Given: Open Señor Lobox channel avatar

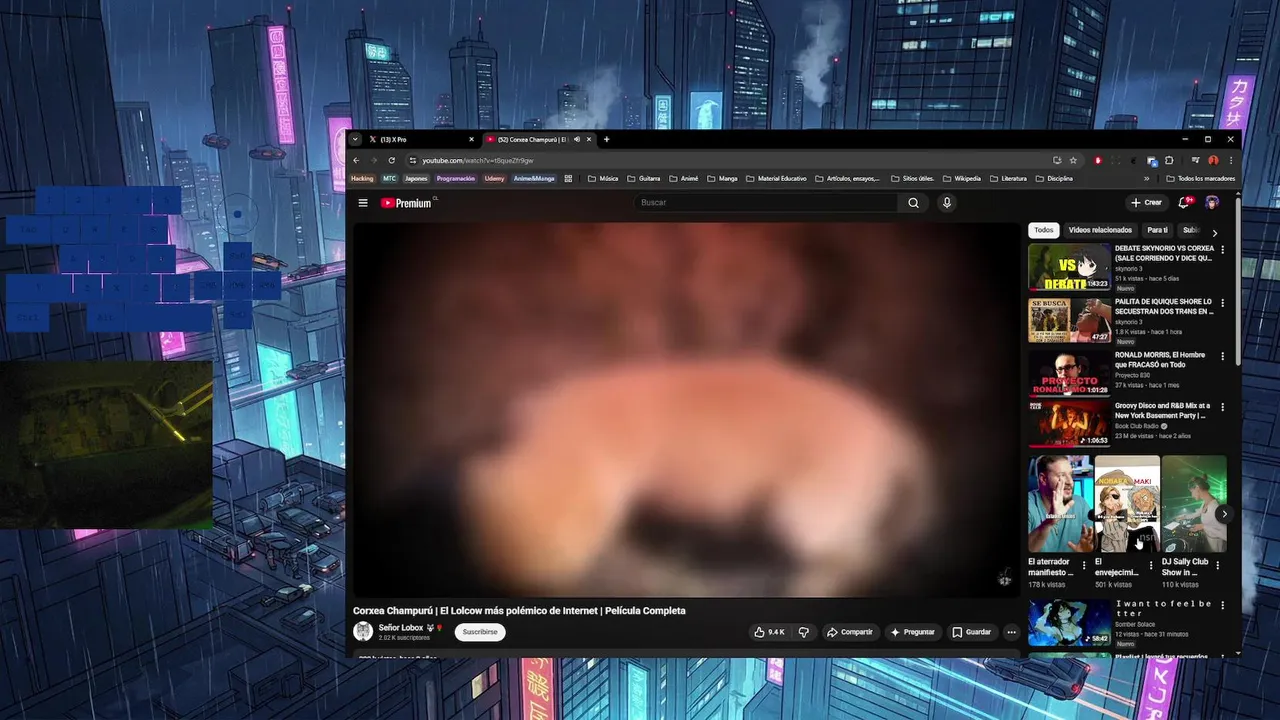Looking at the screenshot, I should click(x=363, y=631).
